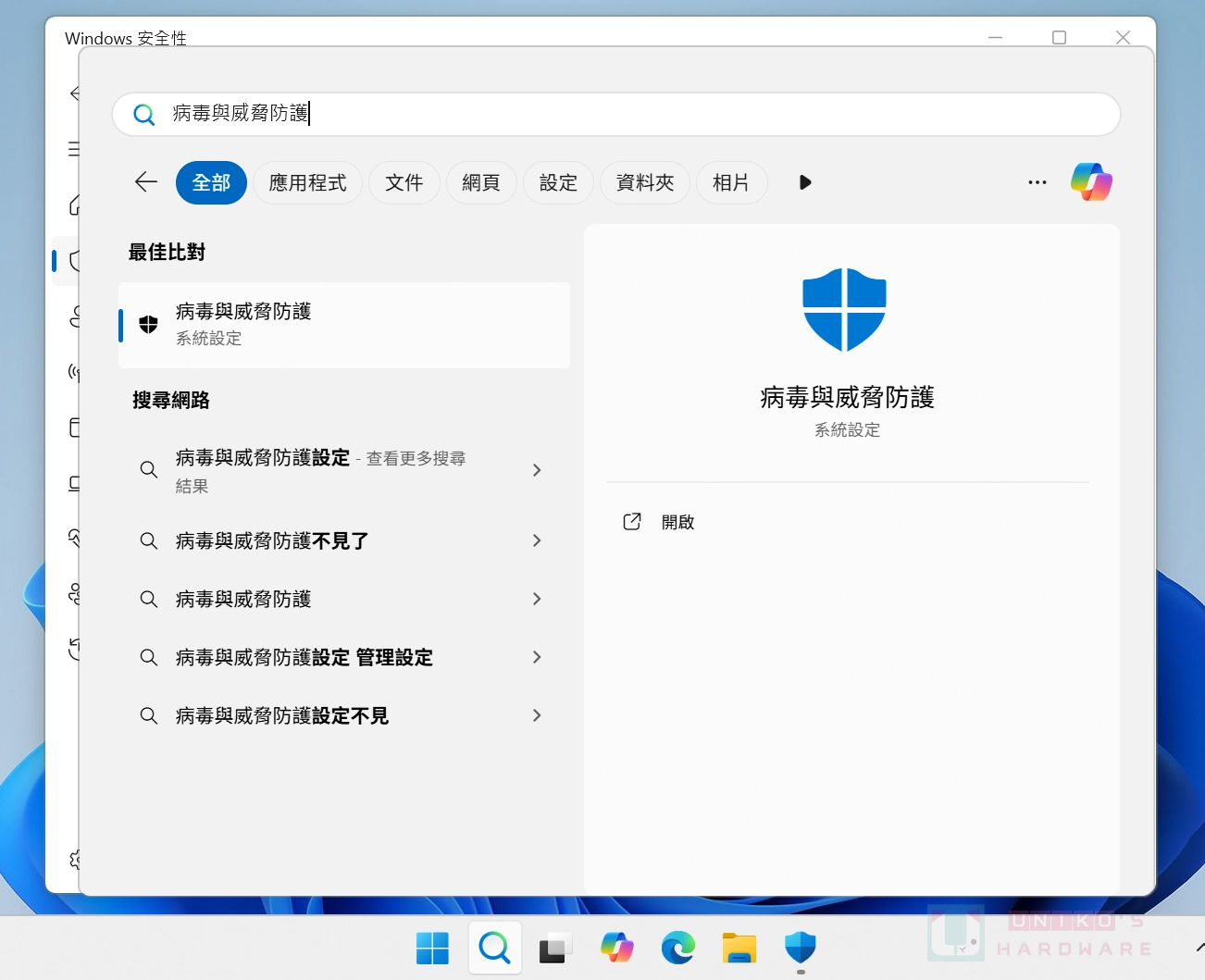Launch Copilot from the search panel
The height and width of the screenshot is (980, 1205).
[x=1091, y=181]
